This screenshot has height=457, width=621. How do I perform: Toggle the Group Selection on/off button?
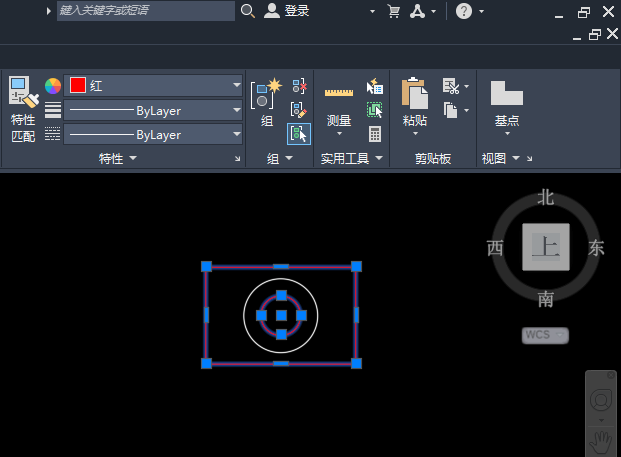(299, 134)
